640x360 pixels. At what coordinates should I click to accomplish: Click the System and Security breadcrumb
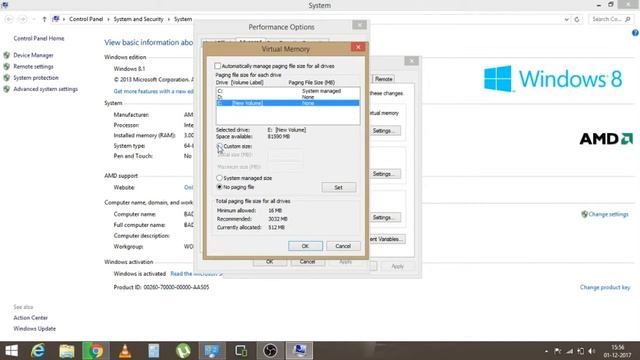pos(138,19)
